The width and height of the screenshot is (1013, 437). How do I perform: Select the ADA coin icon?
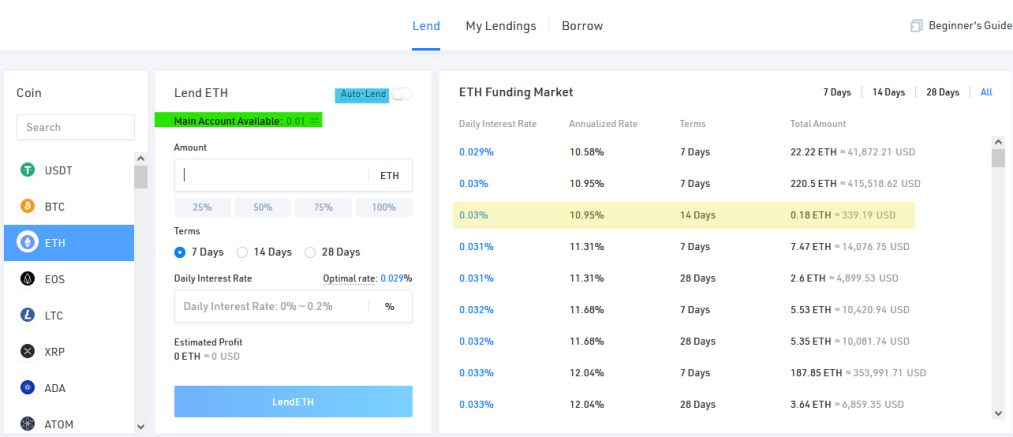tap(27, 388)
